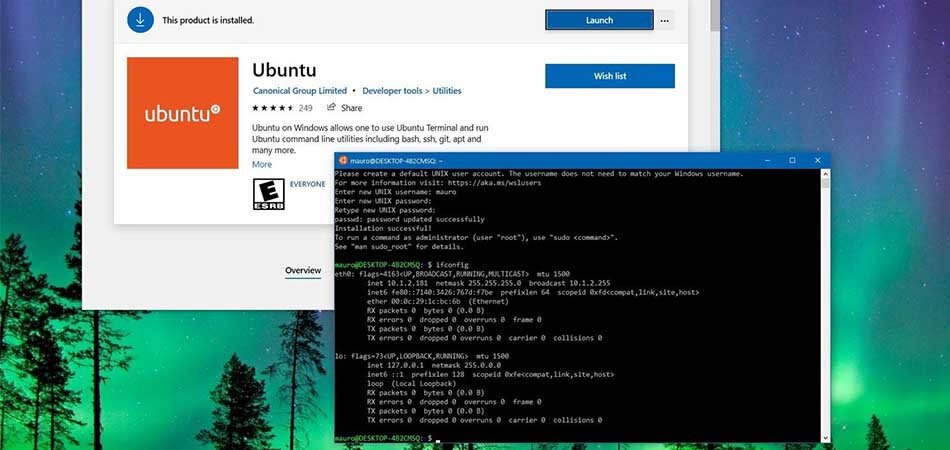This screenshot has height=450, width=950.
Task: Click the terminal scrollbar down arrow
Action: (x=825, y=437)
